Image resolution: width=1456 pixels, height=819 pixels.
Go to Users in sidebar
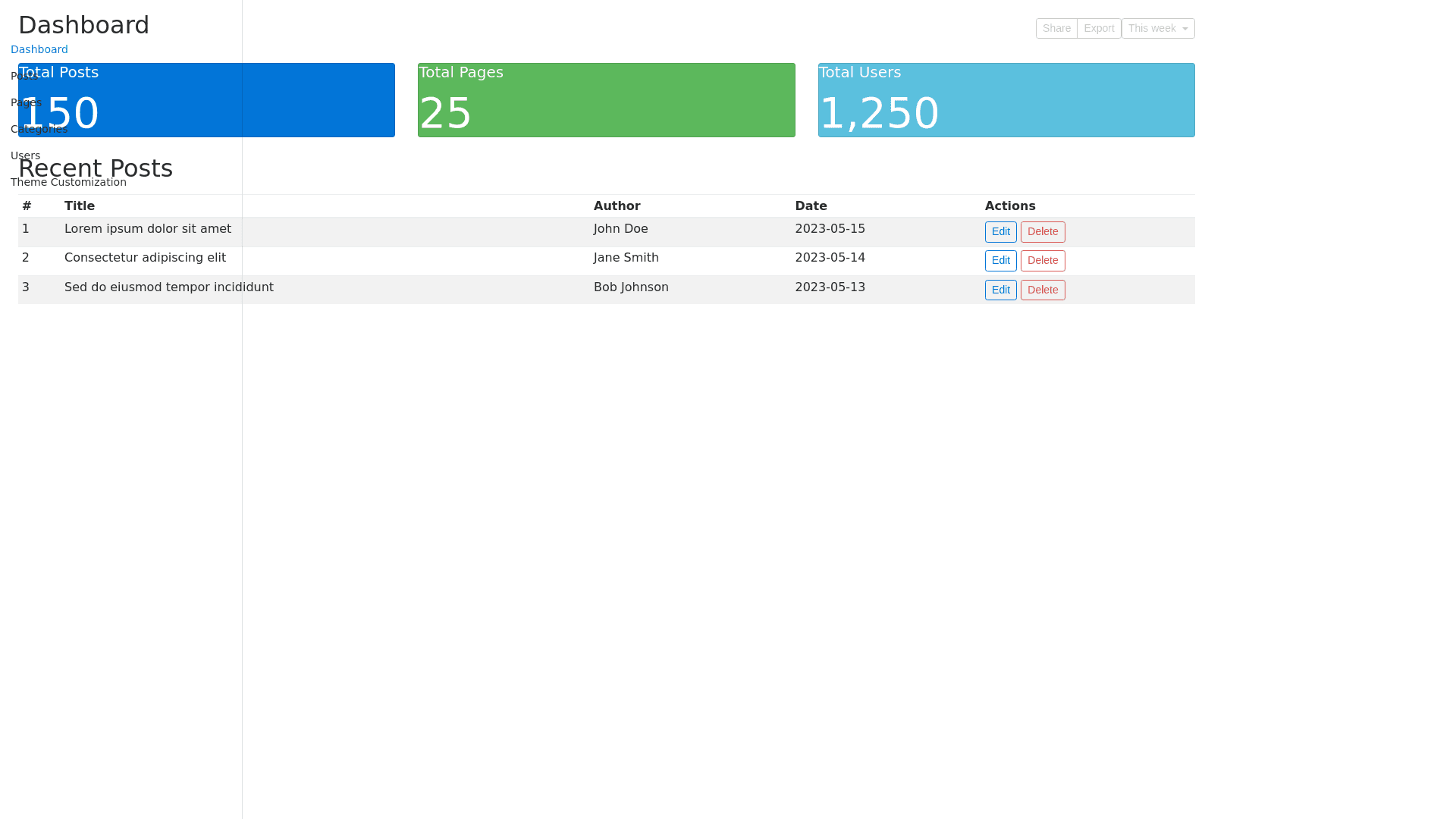pyautogui.click(x=25, y=156)
